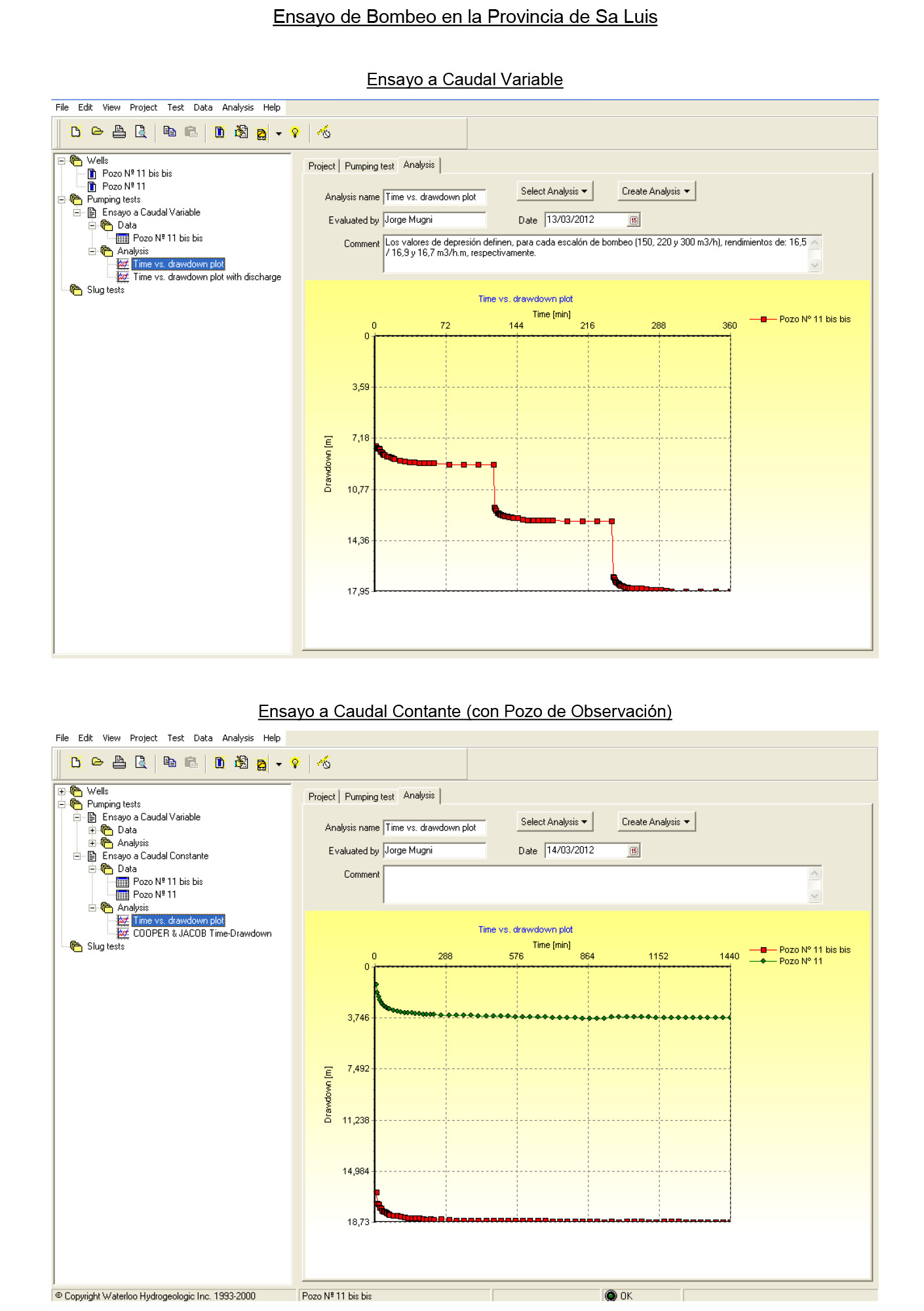924x1311 pixels.
Task: Select Time vs. drawdown plot with discharge
Action: click(x=207, y=277)
